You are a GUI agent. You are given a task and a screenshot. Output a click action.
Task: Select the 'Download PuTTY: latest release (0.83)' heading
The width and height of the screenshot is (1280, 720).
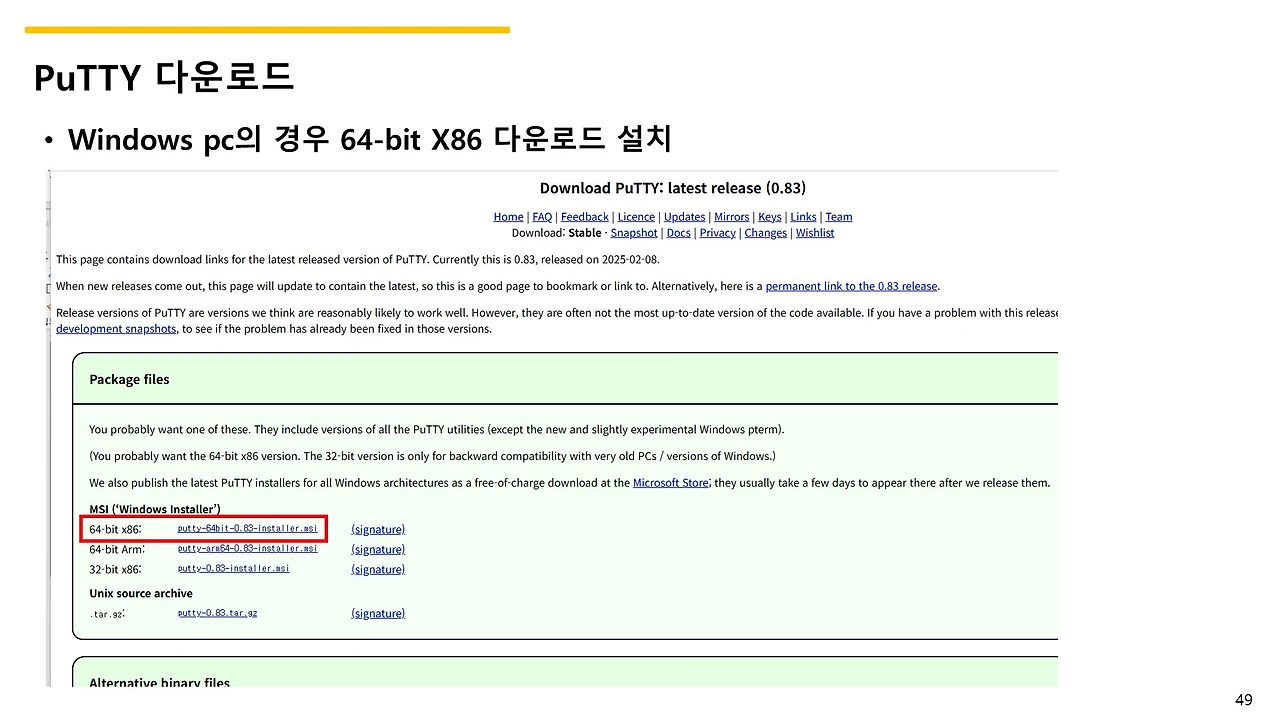(673, 188)
